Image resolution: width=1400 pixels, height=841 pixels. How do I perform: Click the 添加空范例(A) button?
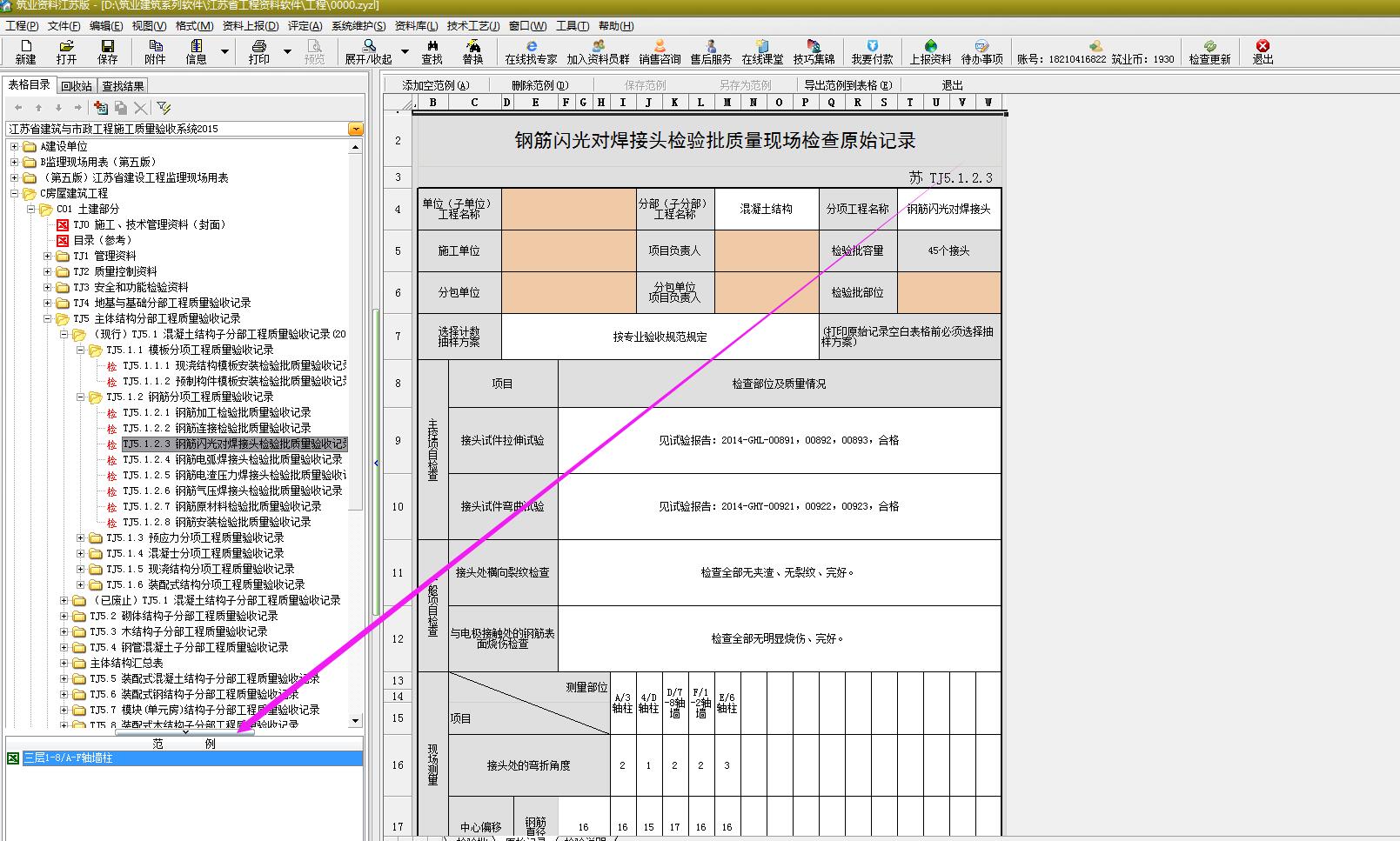point(436,85)
